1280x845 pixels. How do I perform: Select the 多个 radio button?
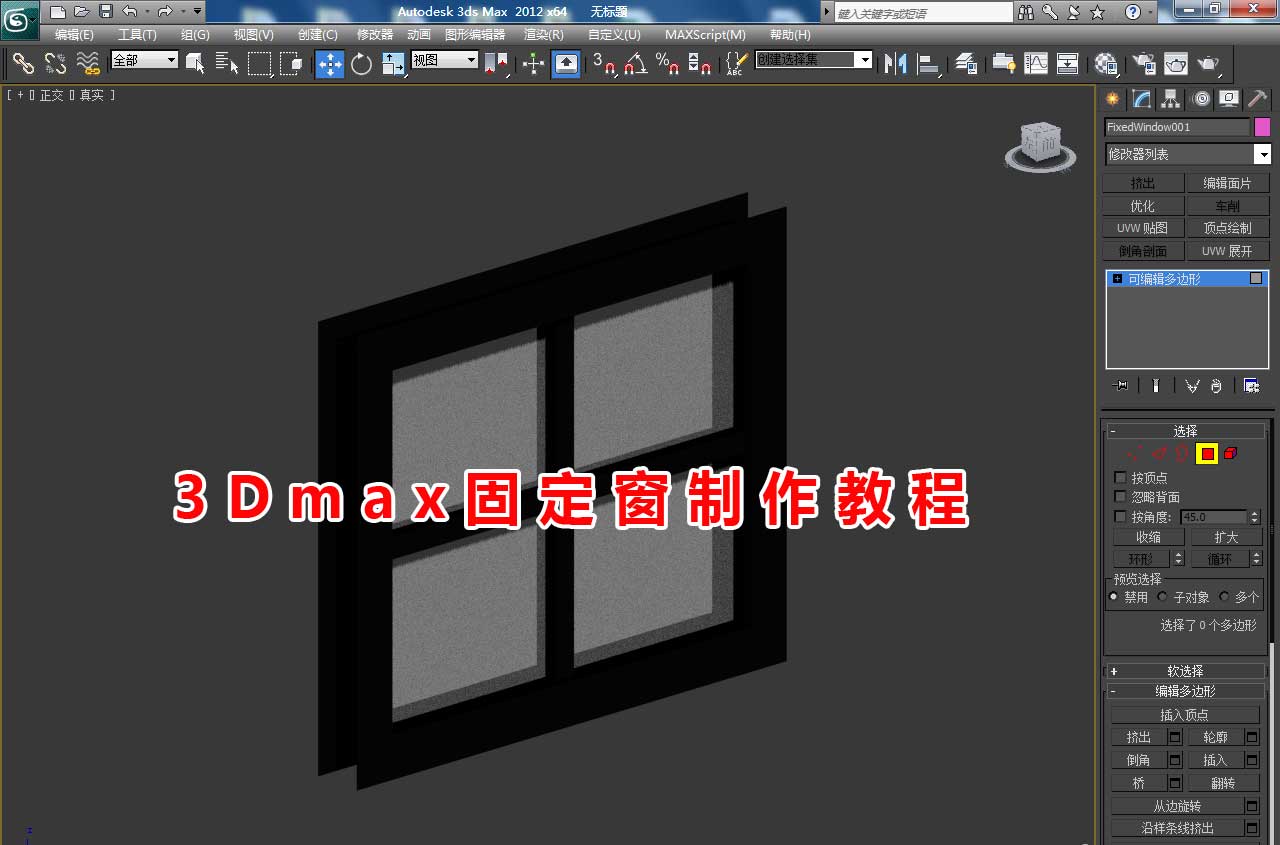[x=1224, y=597]
